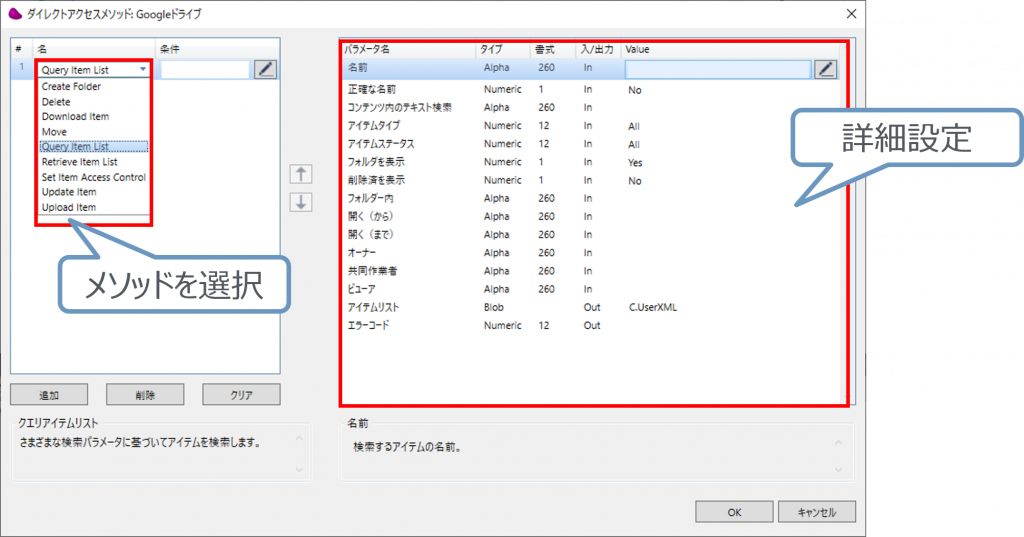Select Download Item method option

[x=75, y=116]
